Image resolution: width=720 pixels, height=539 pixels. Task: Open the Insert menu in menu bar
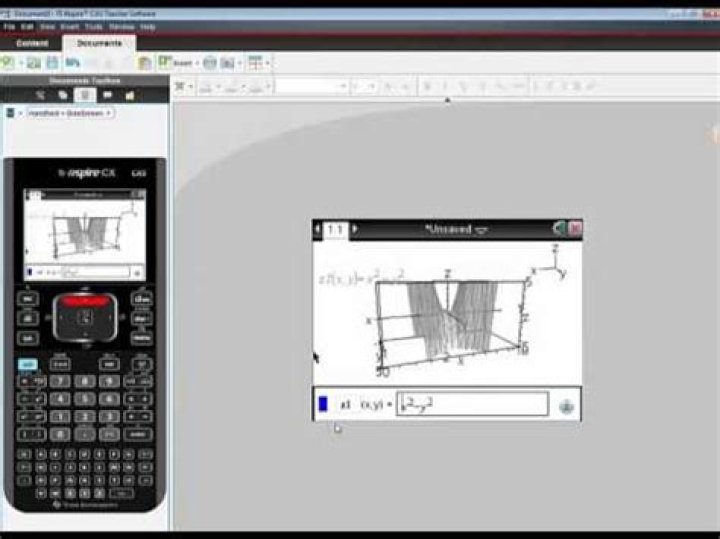tap(70, 27)
